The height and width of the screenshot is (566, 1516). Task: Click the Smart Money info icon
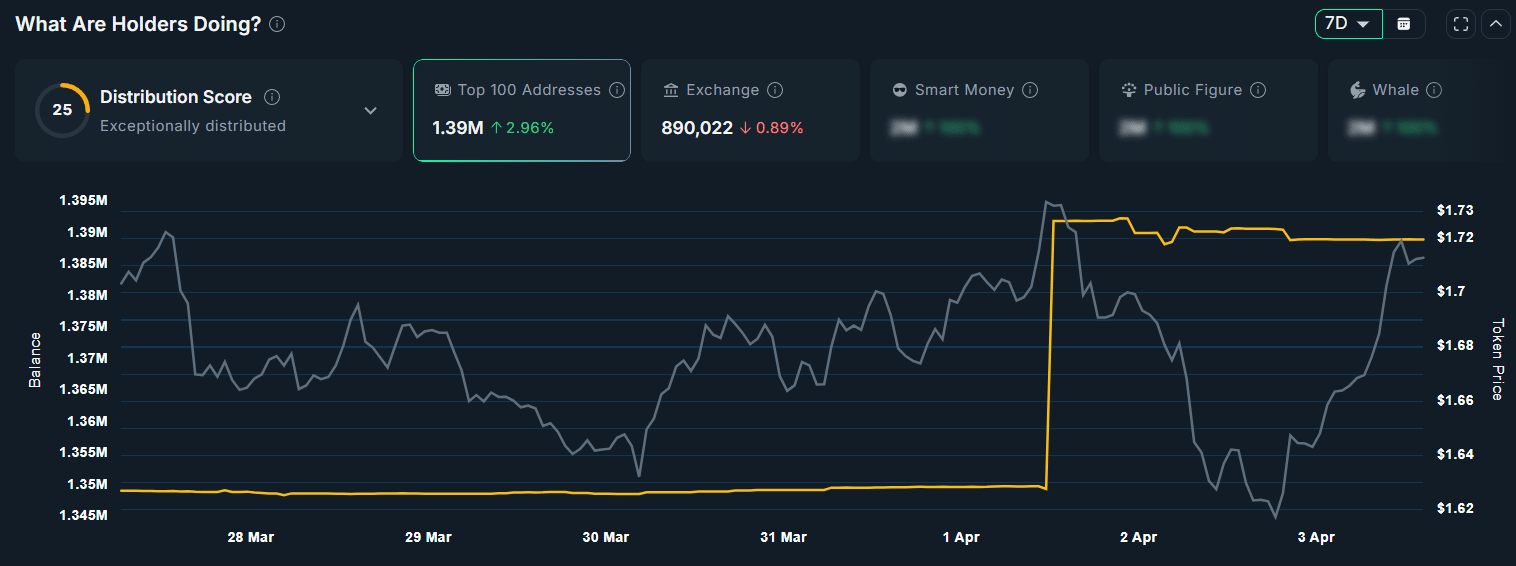(x=1030, y=90)
